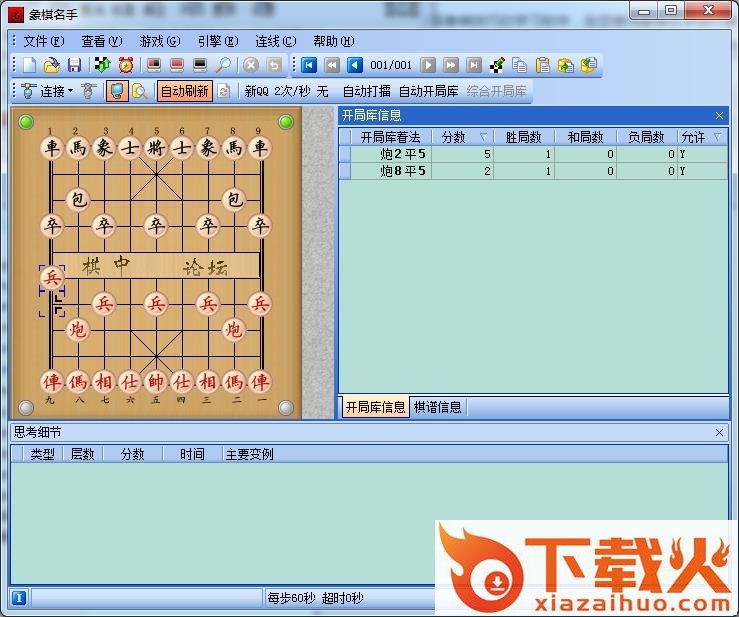Open the 帮助(H) menu

click(334, 41)
